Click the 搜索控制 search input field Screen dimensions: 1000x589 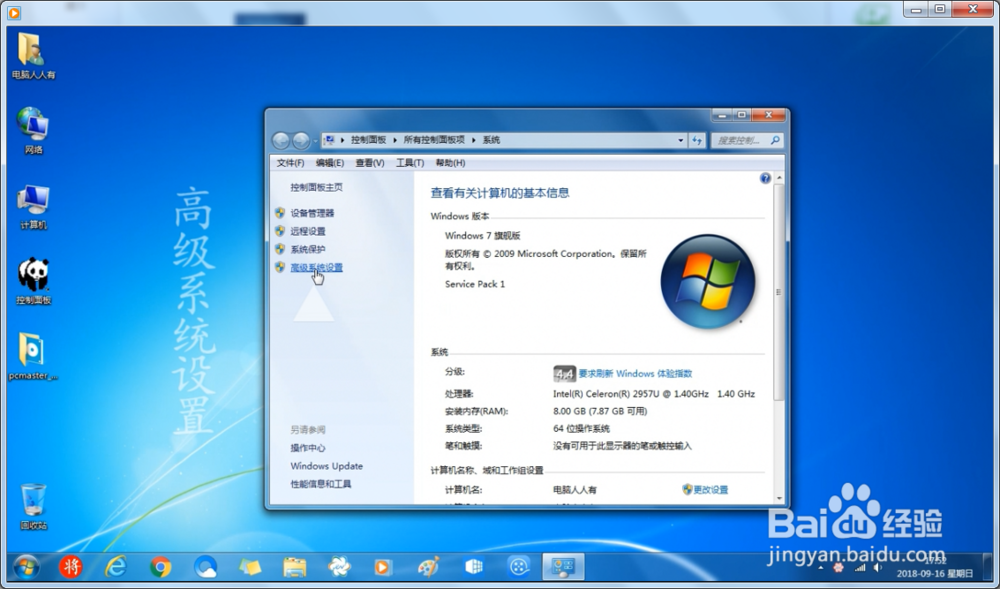click(740, 140)
